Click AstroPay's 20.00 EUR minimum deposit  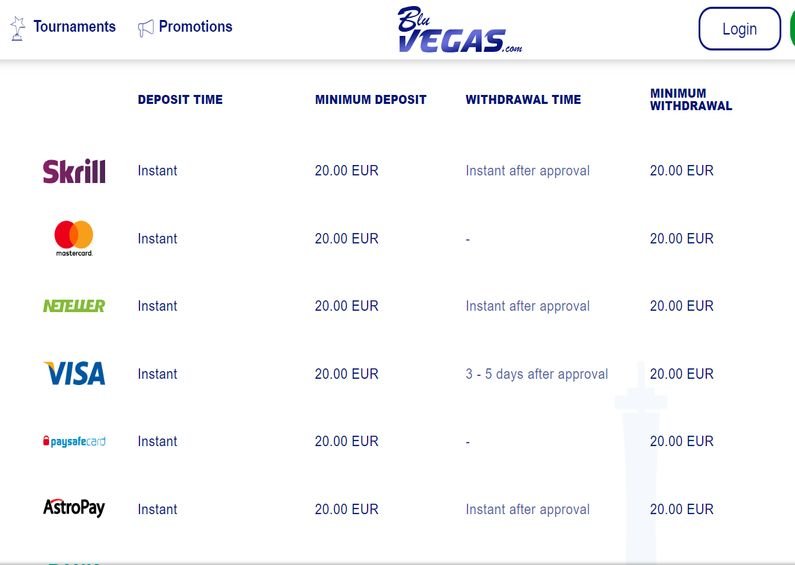[x=346, y=509]
